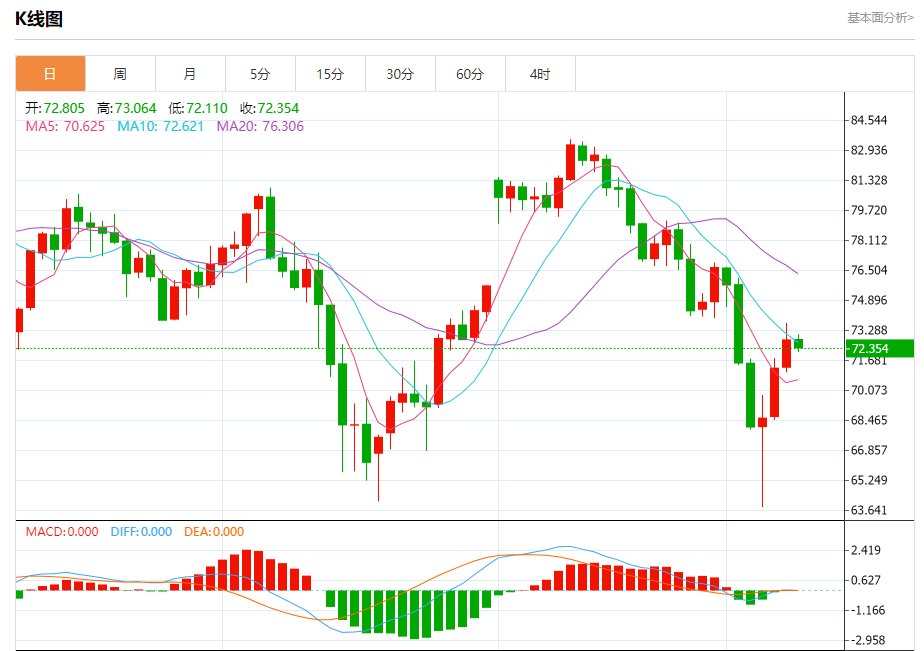Click the 0.627 MACD axis label
924x651 pixels.
(x=866, y=580)
